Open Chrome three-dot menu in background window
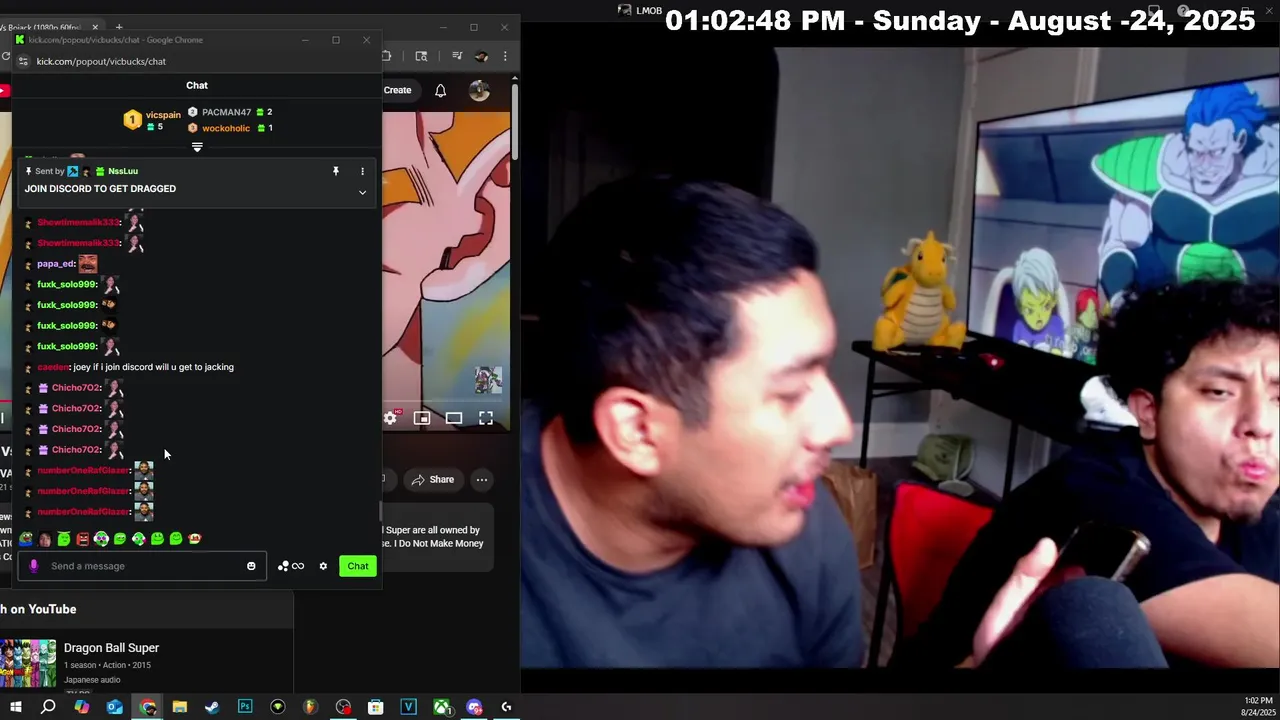 click(505, 56)
